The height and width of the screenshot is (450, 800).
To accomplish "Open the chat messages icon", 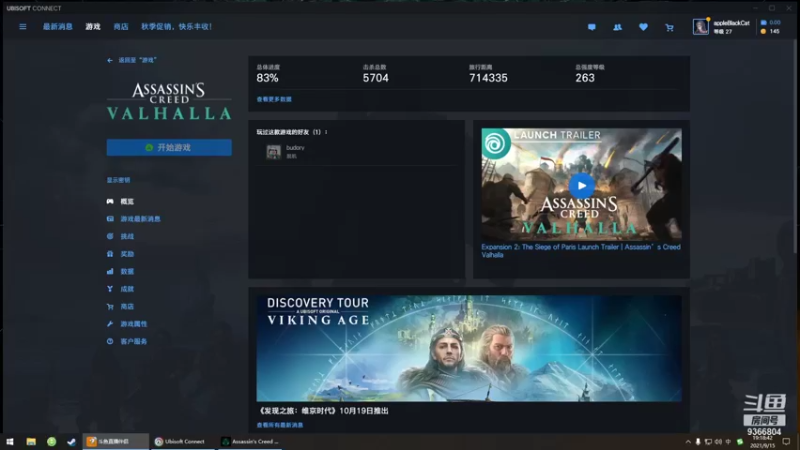I will point(592,27).
